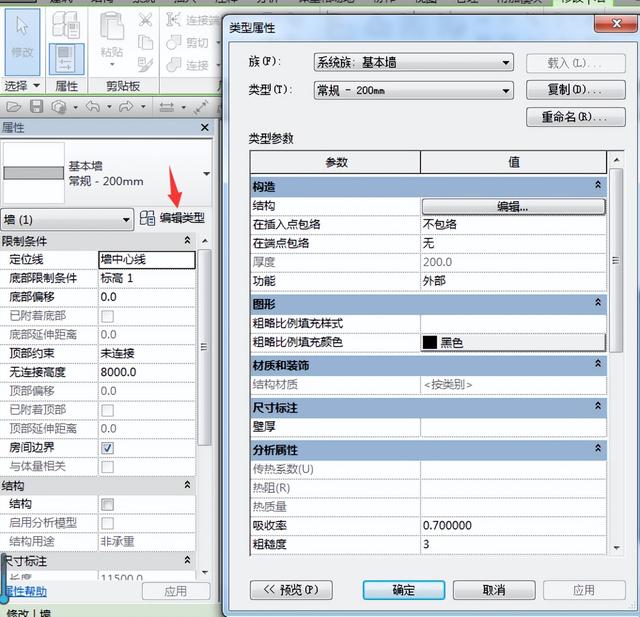This screenshot has width=640, height=617.
Task: Close the Properties palette with X
Action: click(x=204, y=128)
